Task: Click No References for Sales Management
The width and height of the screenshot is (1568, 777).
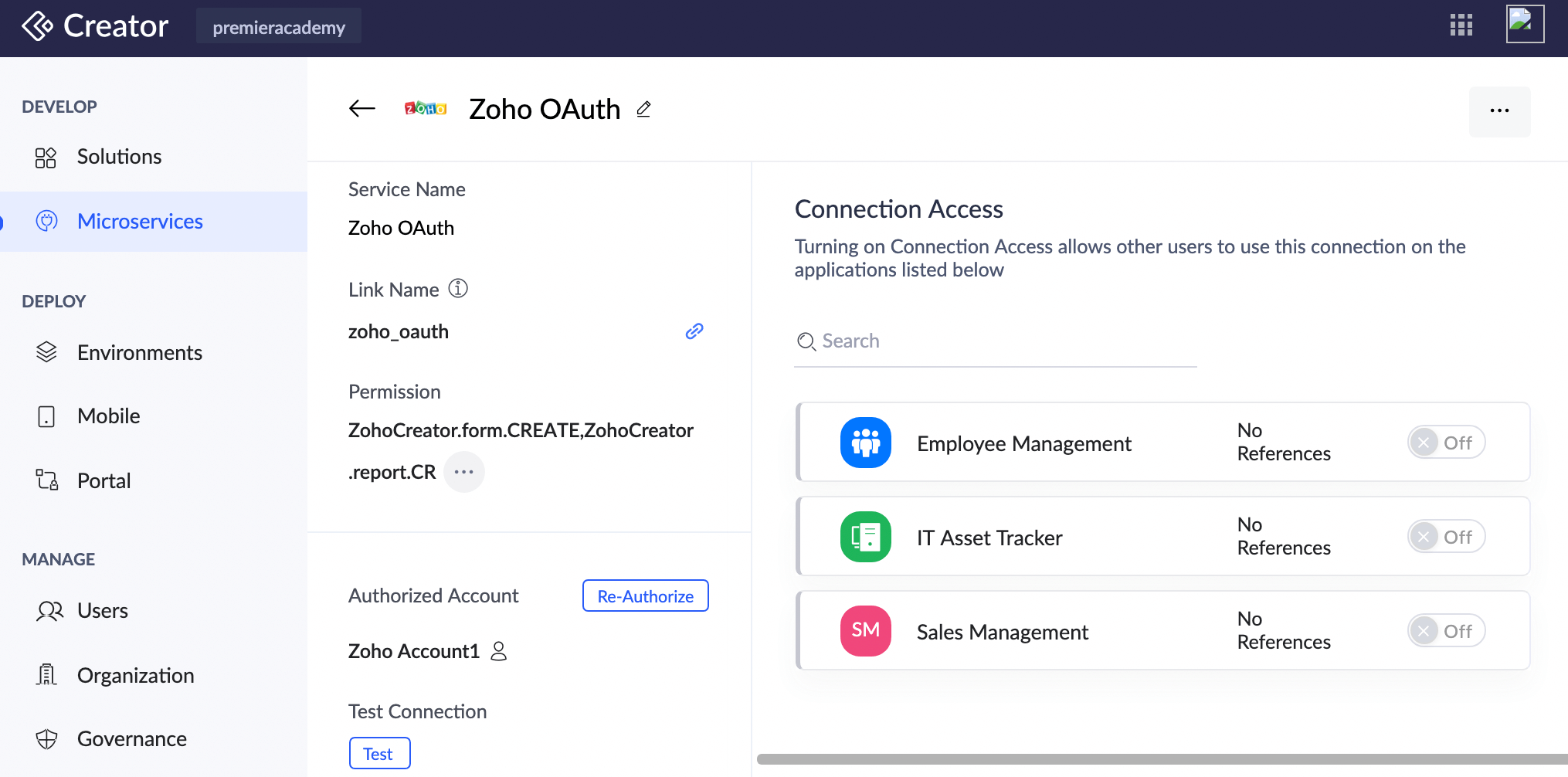Action: [1284, 630]
